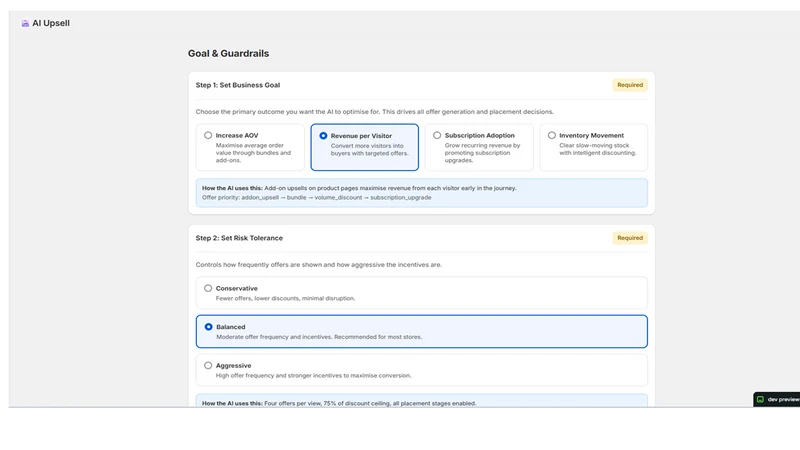Select the Increase AOV goal
The image size is (800, 450).
coord(250,147)
